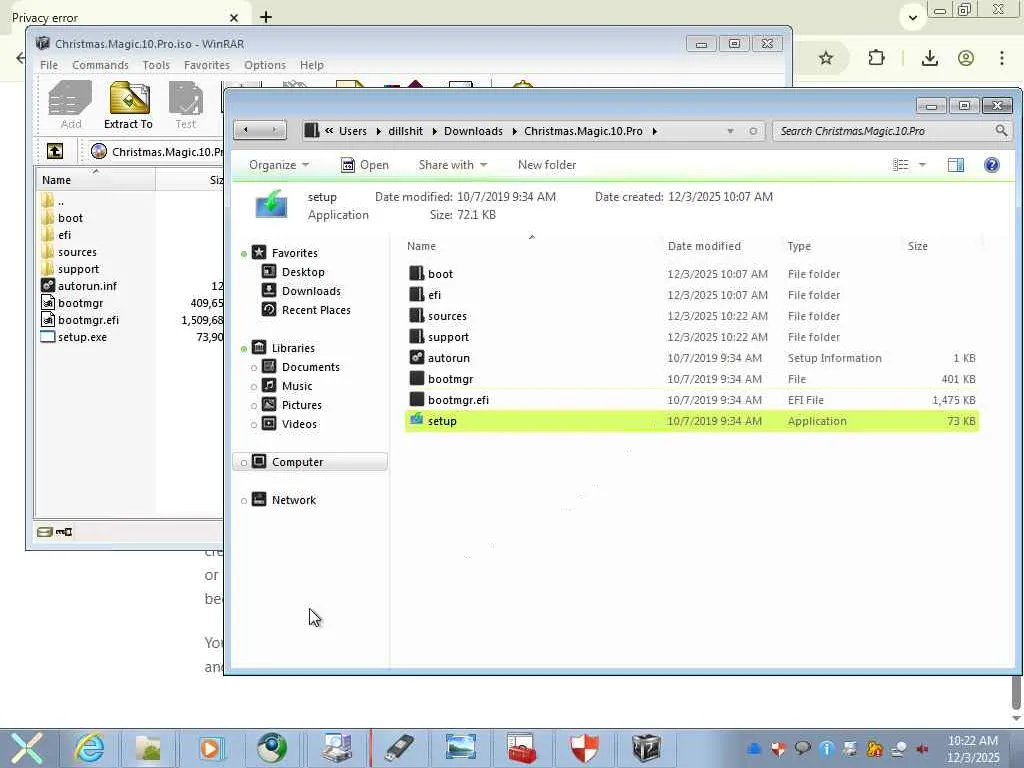
Task: Open the File menu in WinRAR
Action: click(49, 65)
